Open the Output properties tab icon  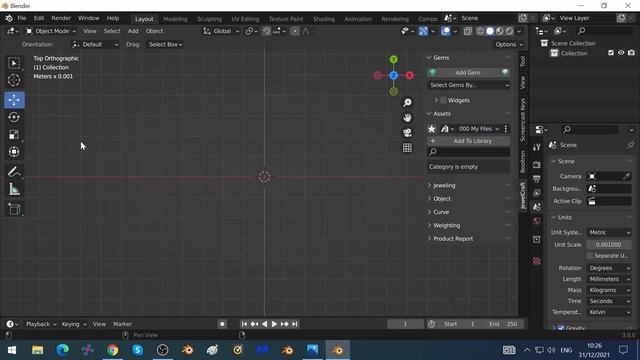click(x=536, y=179)
